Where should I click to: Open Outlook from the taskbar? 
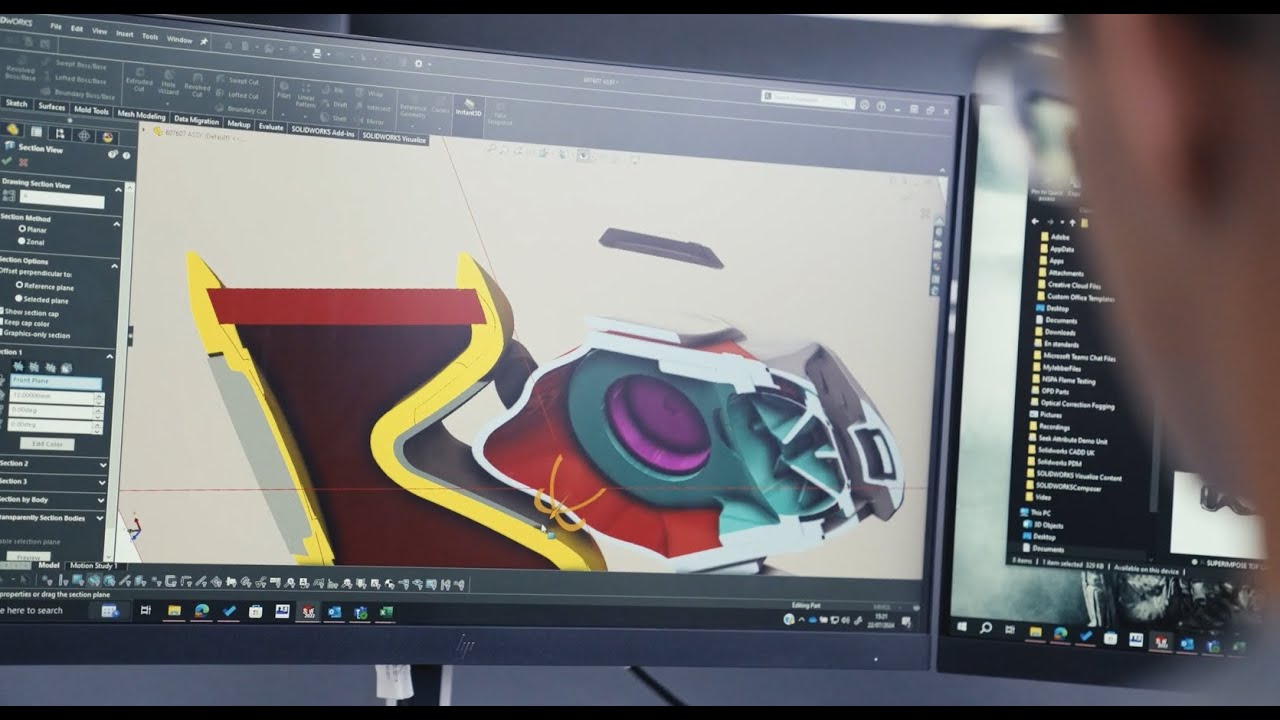(335, 612)
